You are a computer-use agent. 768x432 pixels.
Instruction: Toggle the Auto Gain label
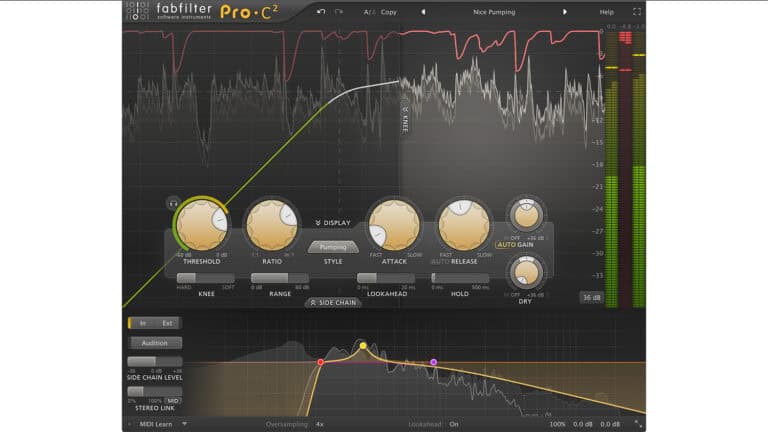[x=515, y=244]
